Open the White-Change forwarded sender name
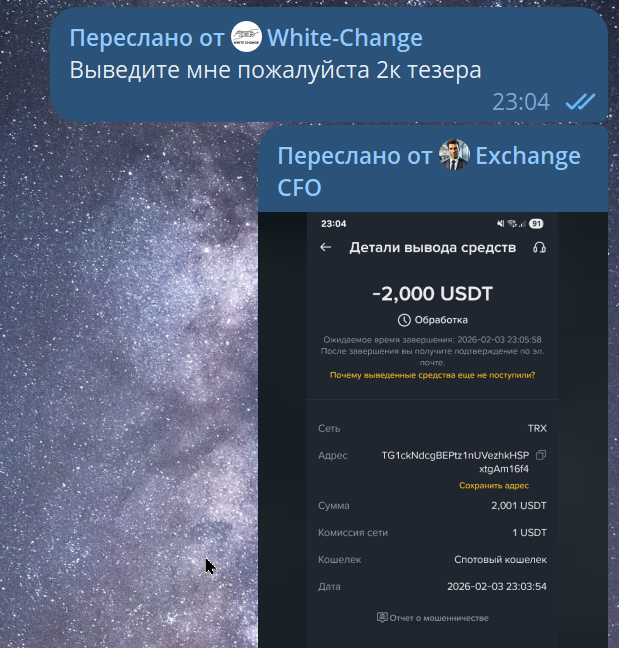619x648 pixels. tap(345, 38)
